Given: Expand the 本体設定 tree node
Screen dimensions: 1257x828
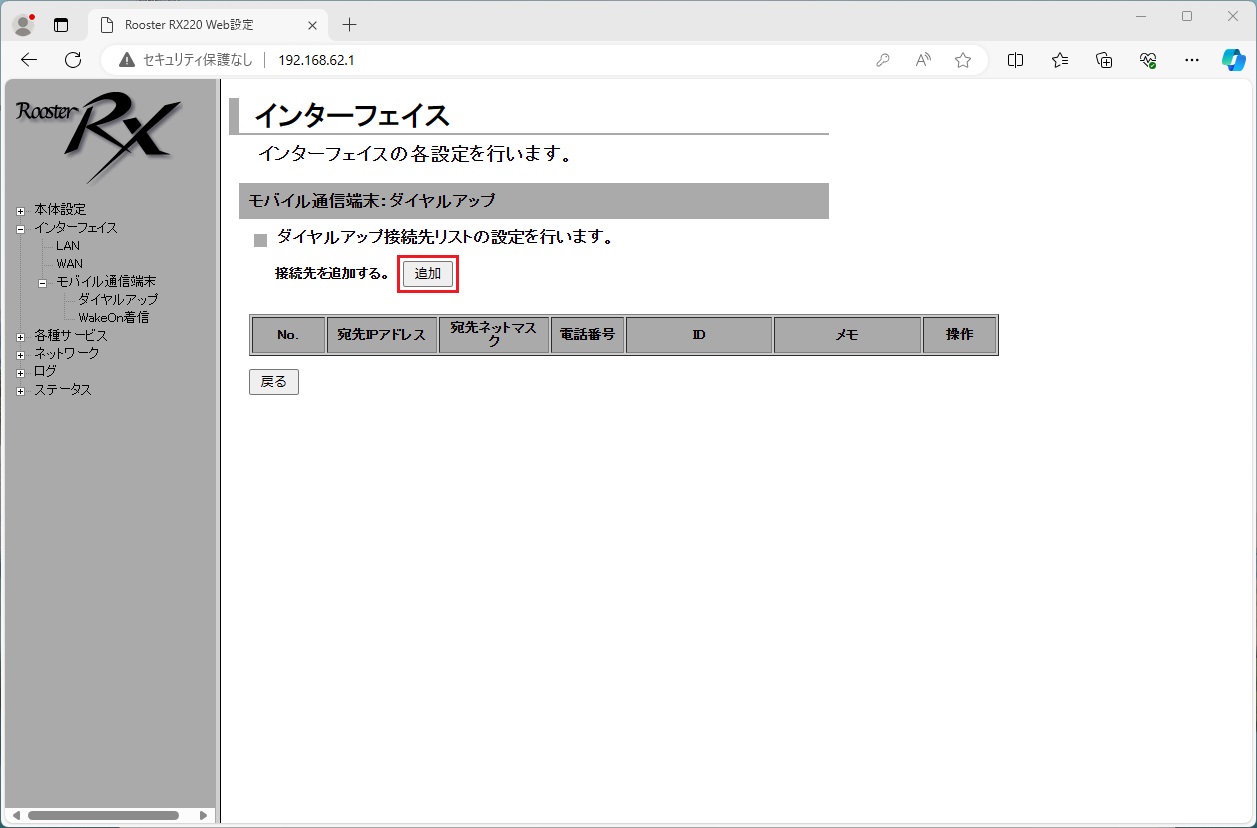Looking at the screenshot, I should [20, 211].
